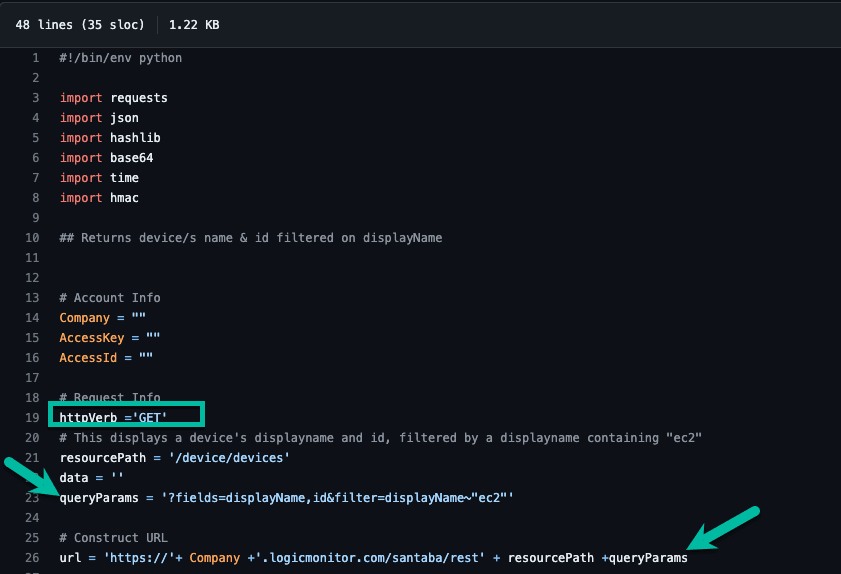Viewport: 841px width, 574px height.
Task: Click the '# Construct URL' comment
Action: 114,538
